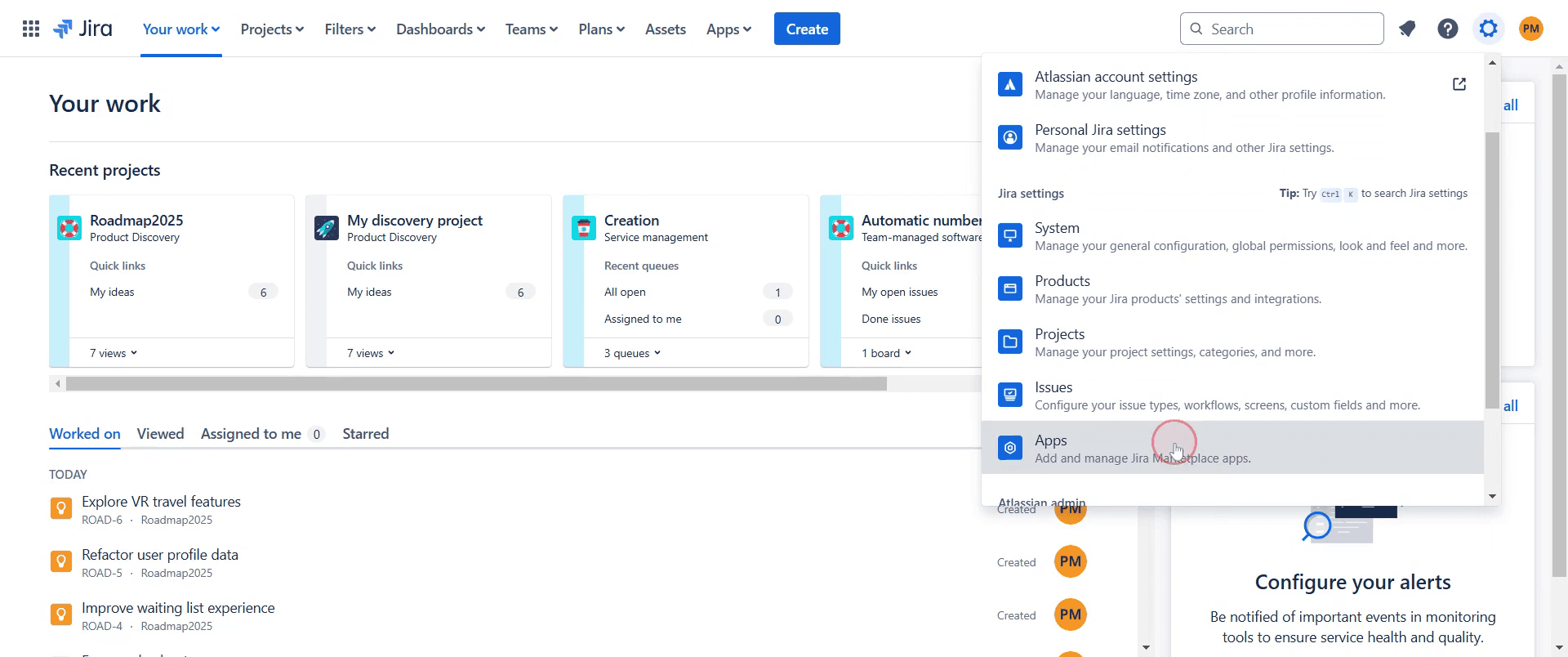Click the Automatic number project avatar
Screen dimensions: 1568x657
coord(841,228)
